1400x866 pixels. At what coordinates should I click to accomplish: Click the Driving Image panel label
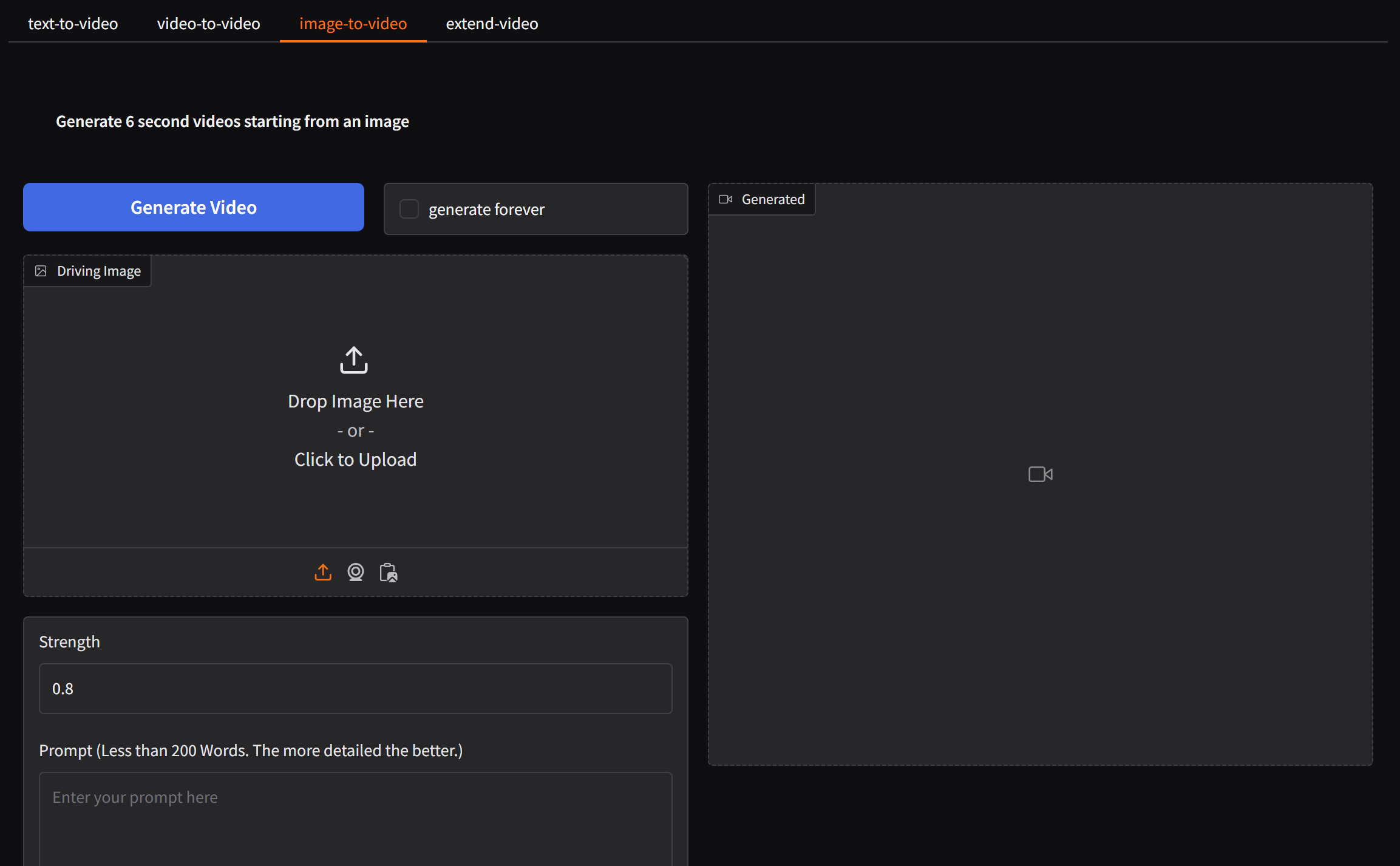(98, 271)
